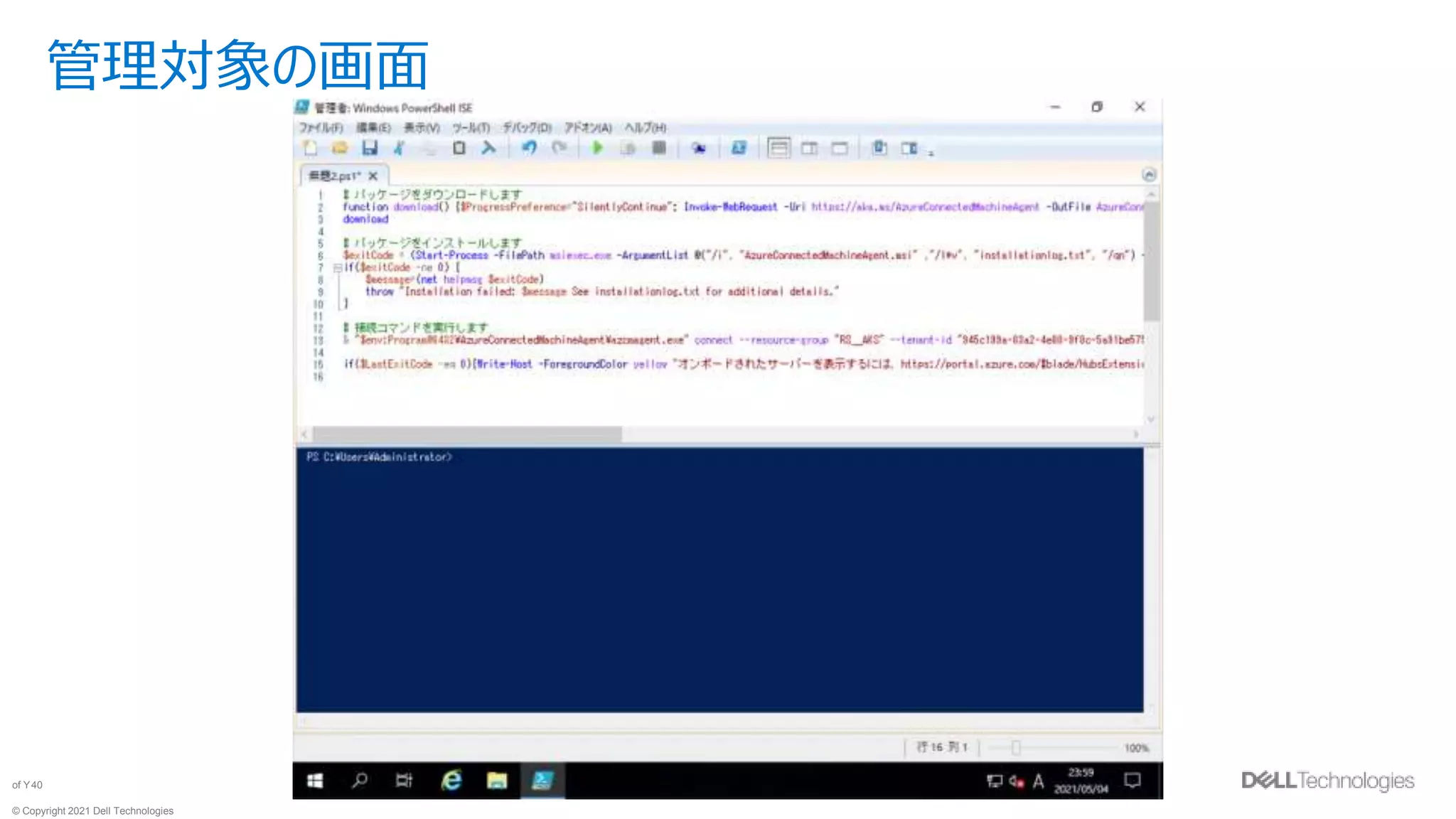Viewport: 1456px width, 819px height.
Task: Show the Command add-on pane icon
Action: [x=909, y=148]
